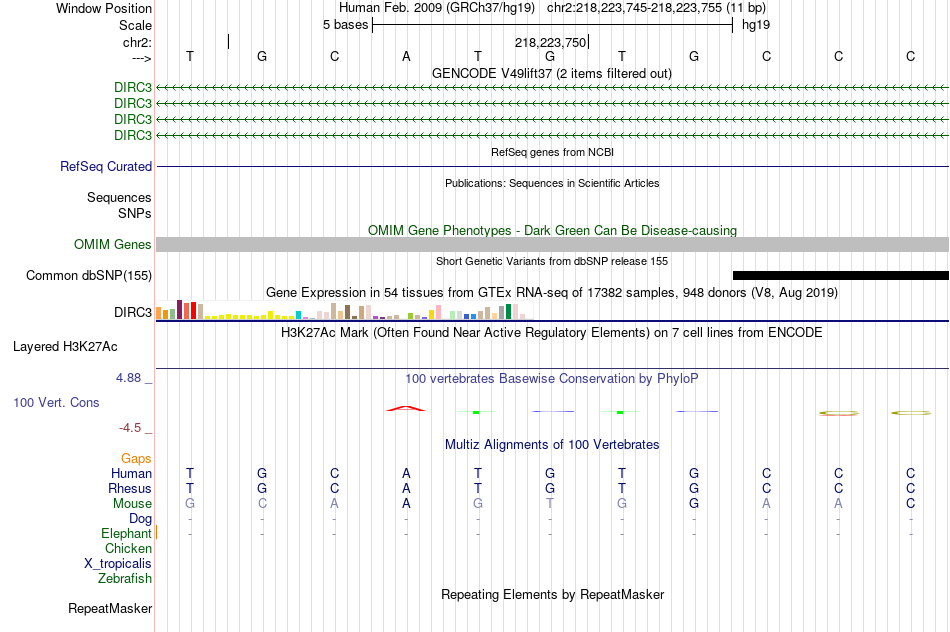950x632 pixels.
Task: Select the black Common dbSNP variant bar
Action: (840, 276)
